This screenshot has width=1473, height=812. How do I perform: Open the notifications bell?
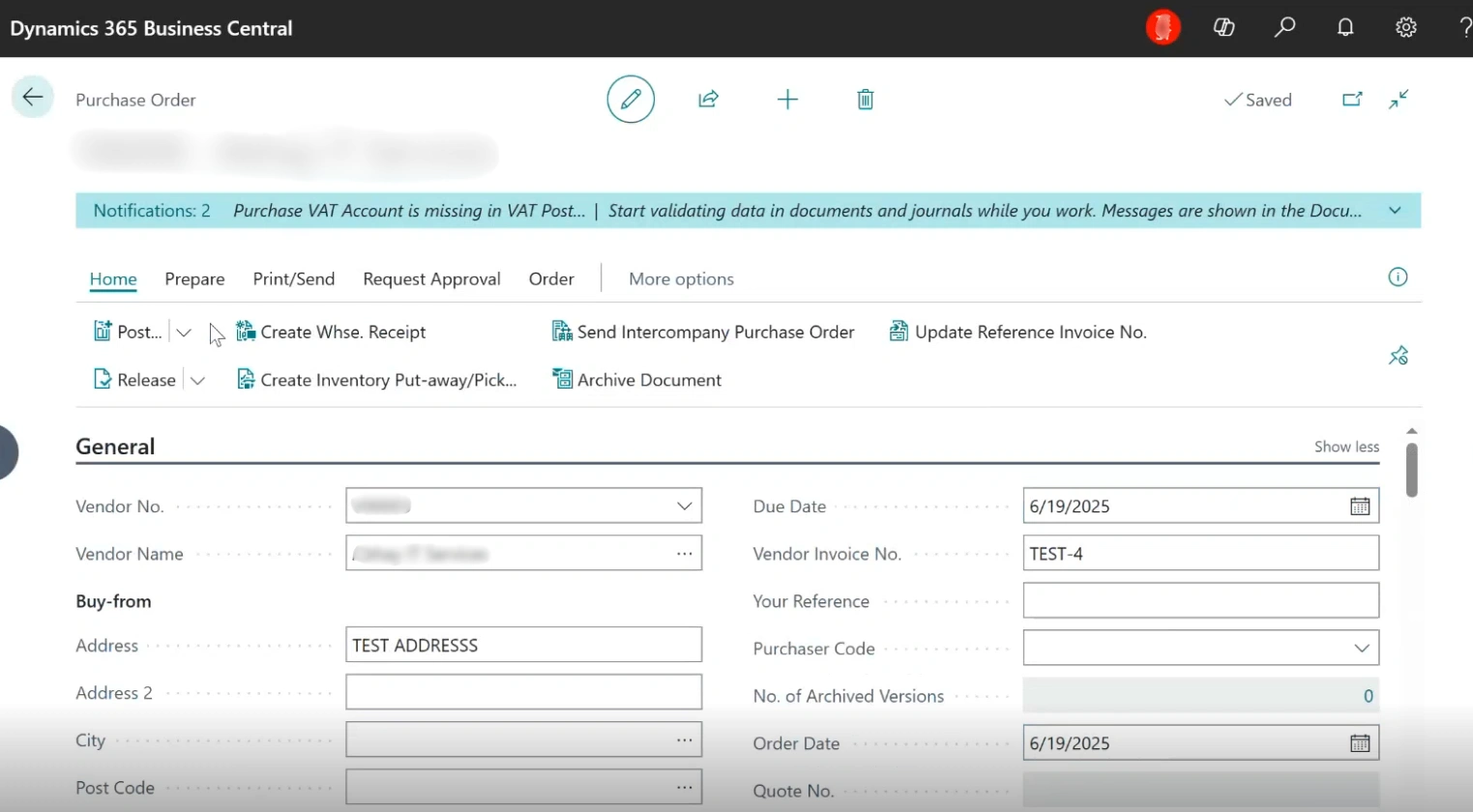tap(1345, 28)
